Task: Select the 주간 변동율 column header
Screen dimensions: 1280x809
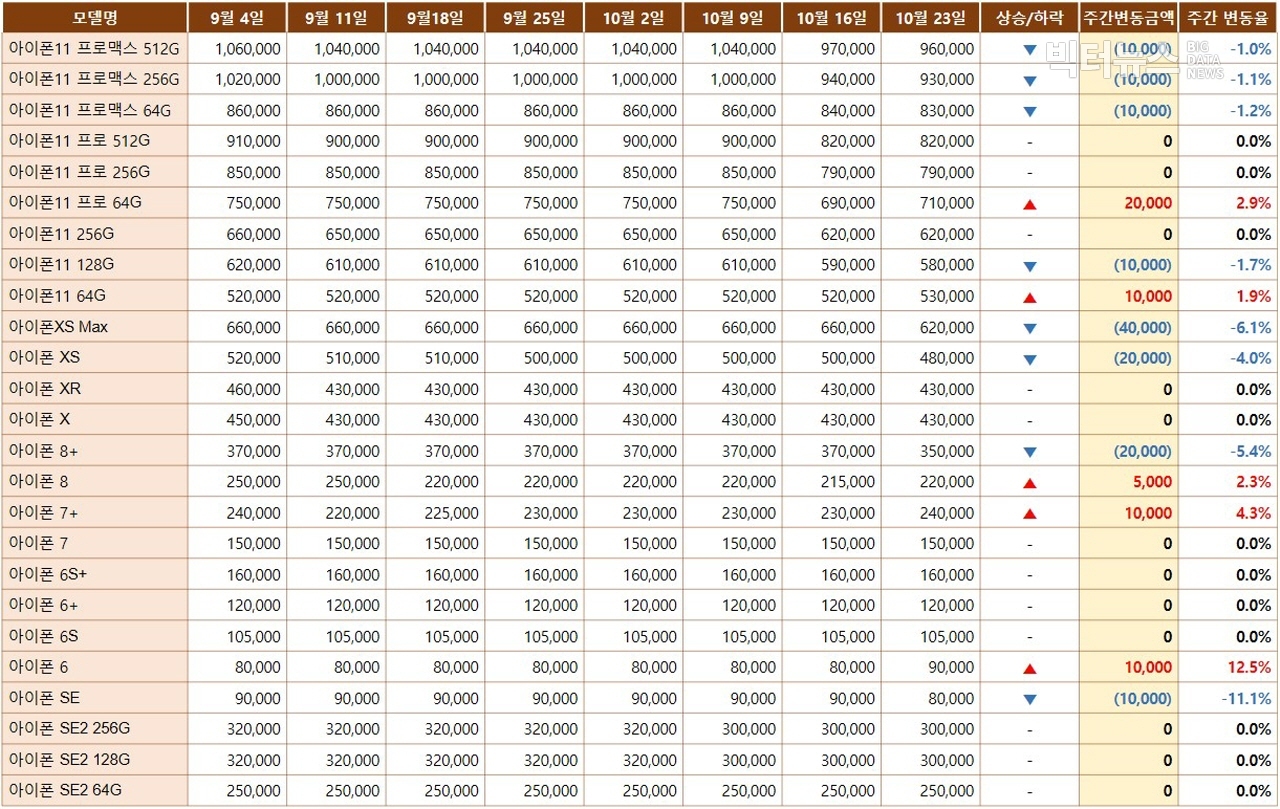Action: [1227, 17]
